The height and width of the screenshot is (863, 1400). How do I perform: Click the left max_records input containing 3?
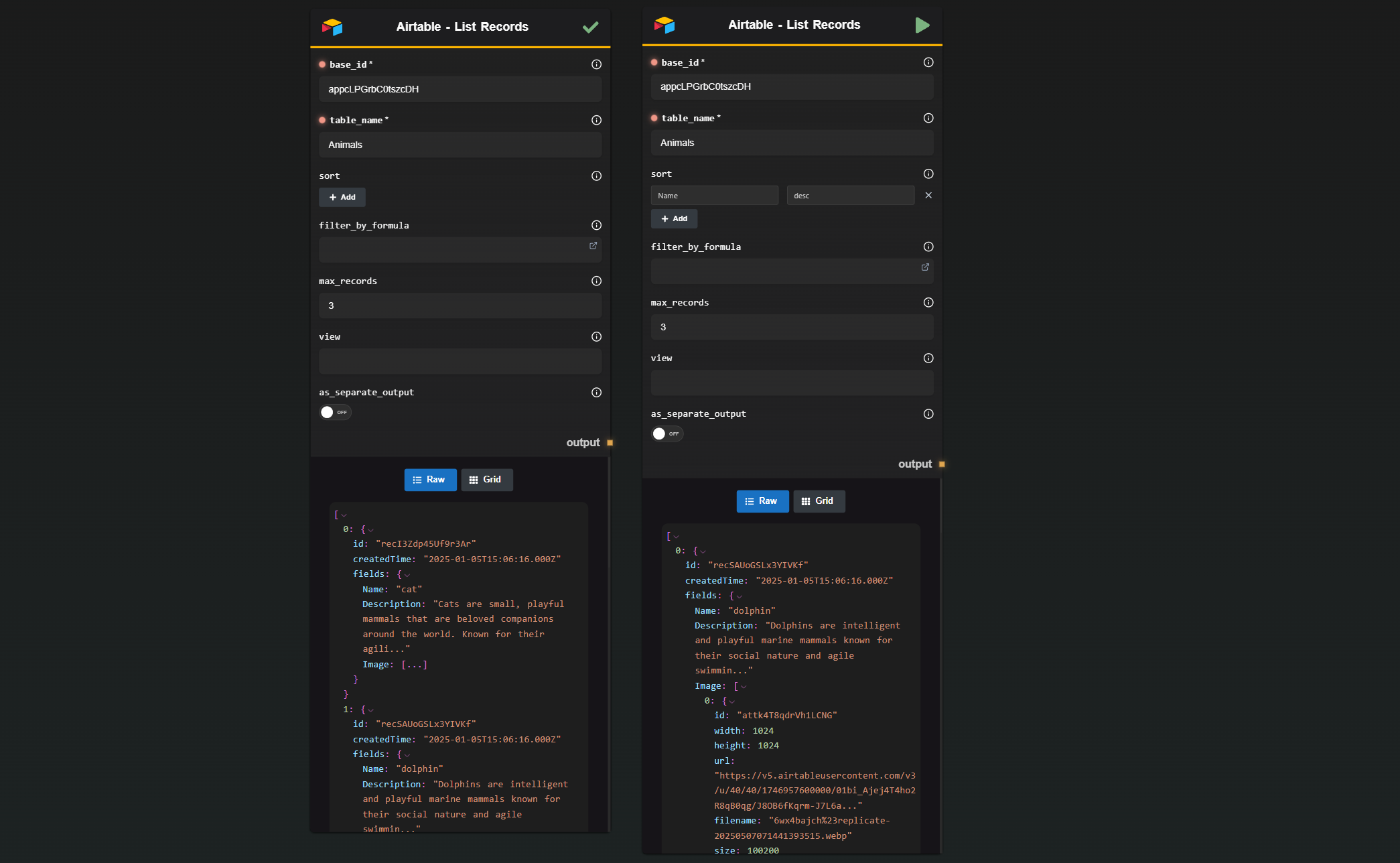[460, 306]
